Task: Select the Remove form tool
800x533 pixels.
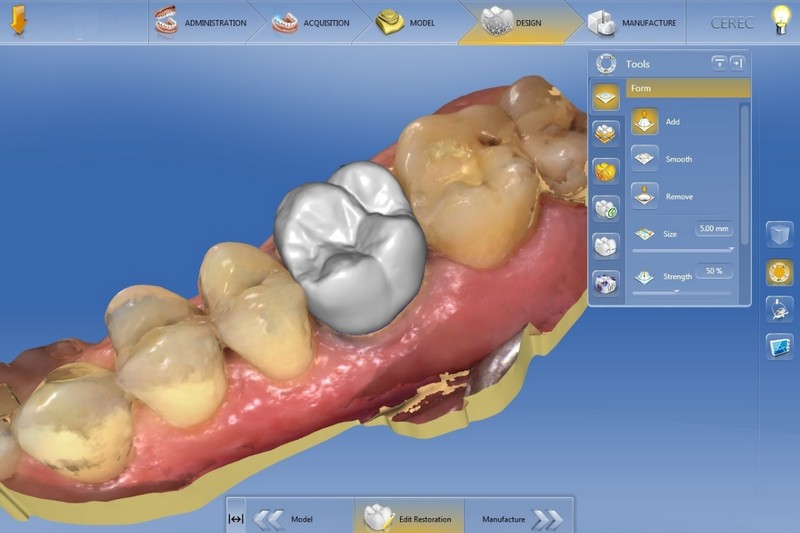Action: click(645, 196)
